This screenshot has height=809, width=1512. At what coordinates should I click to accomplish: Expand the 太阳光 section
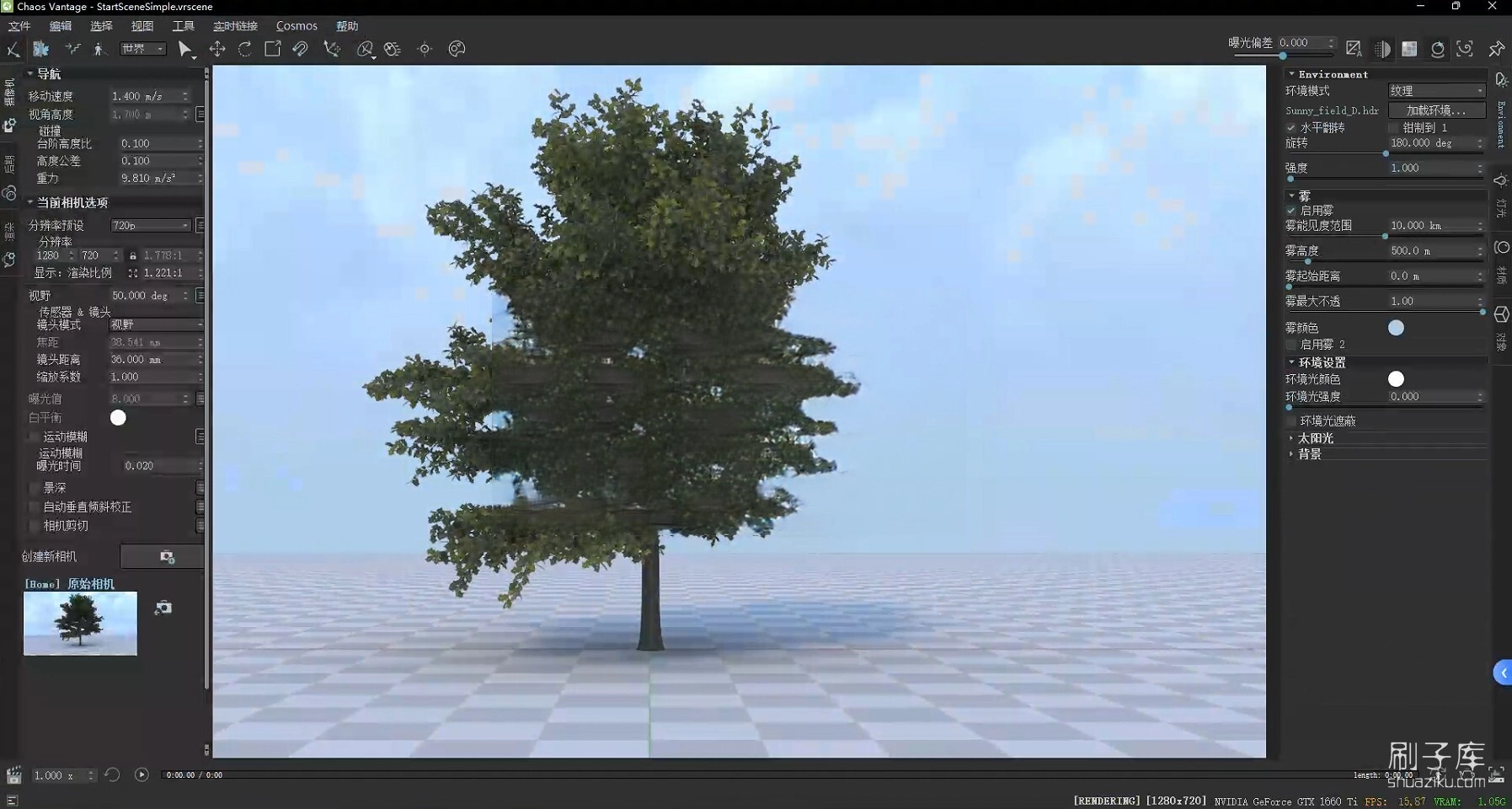pos(1315,438)
